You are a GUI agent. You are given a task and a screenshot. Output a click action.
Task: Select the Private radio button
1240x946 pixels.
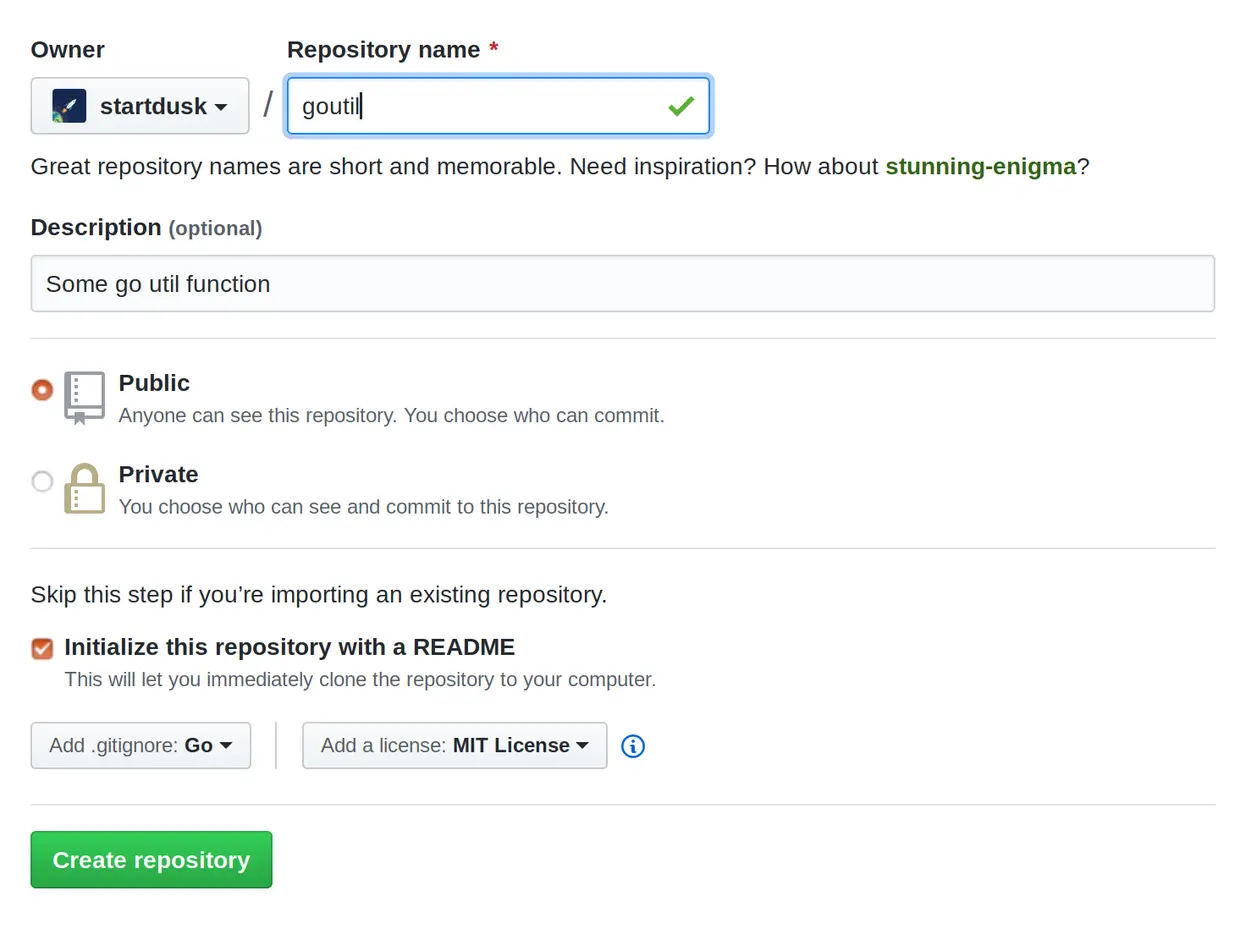[x=42, y=482]
